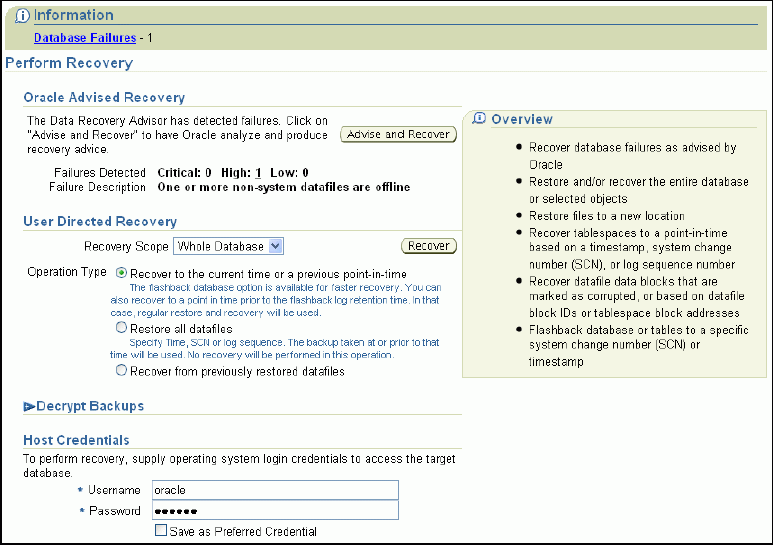Image resolution: width=773 pixels, height=545 pixels.
Task: Click the Information icon in header
Action: click(x=22, y=16)
